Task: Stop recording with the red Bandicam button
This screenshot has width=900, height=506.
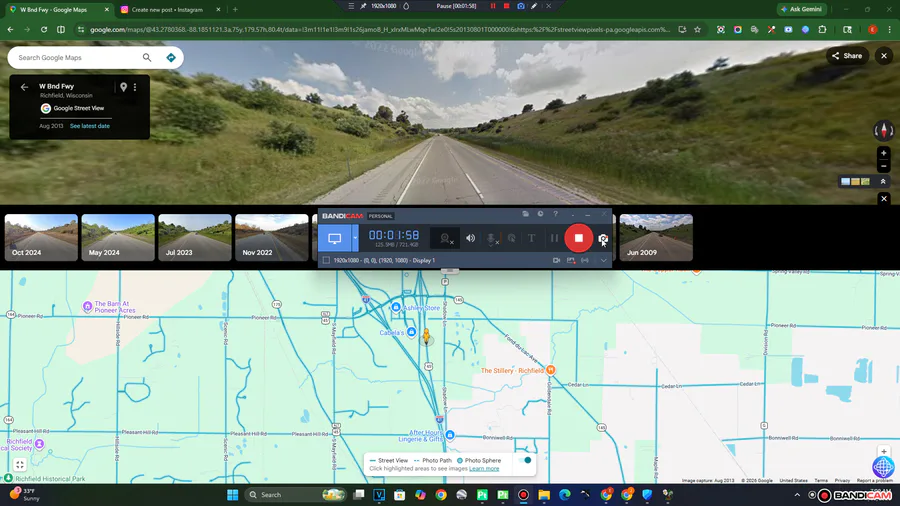Action: coord(579,238)
